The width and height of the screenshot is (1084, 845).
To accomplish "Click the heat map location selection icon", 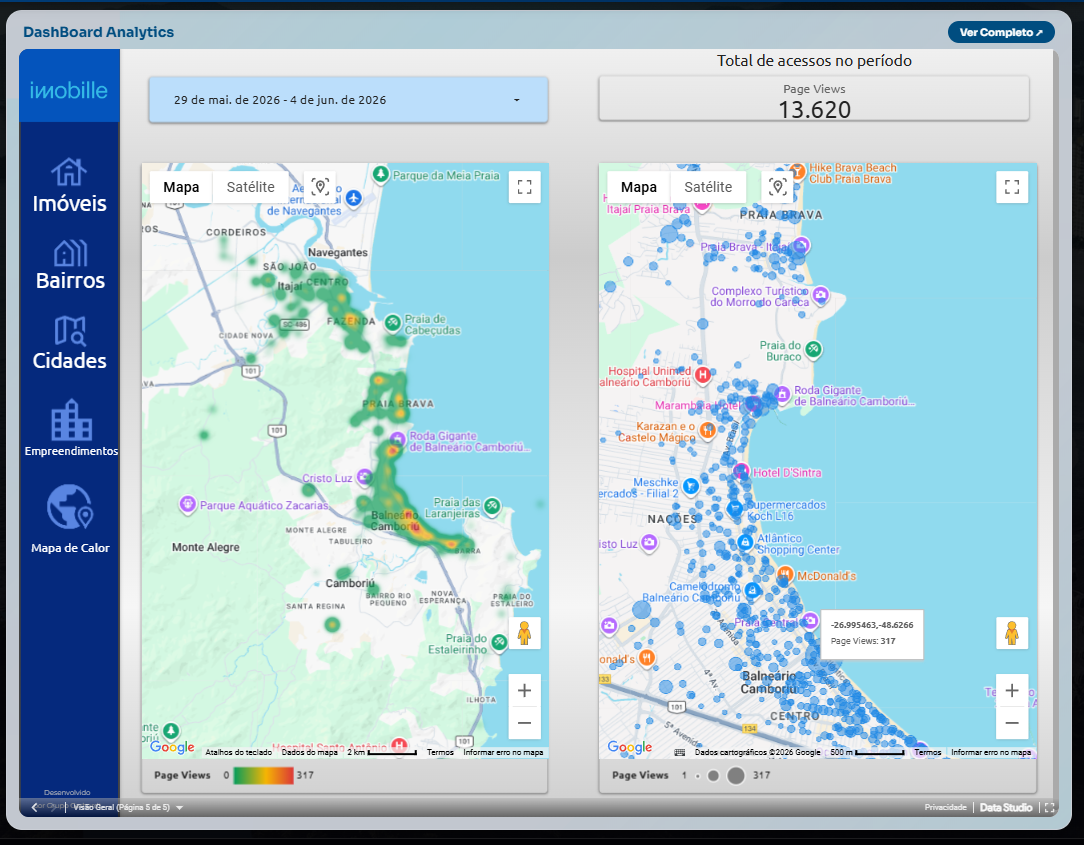I will (319, 187).
